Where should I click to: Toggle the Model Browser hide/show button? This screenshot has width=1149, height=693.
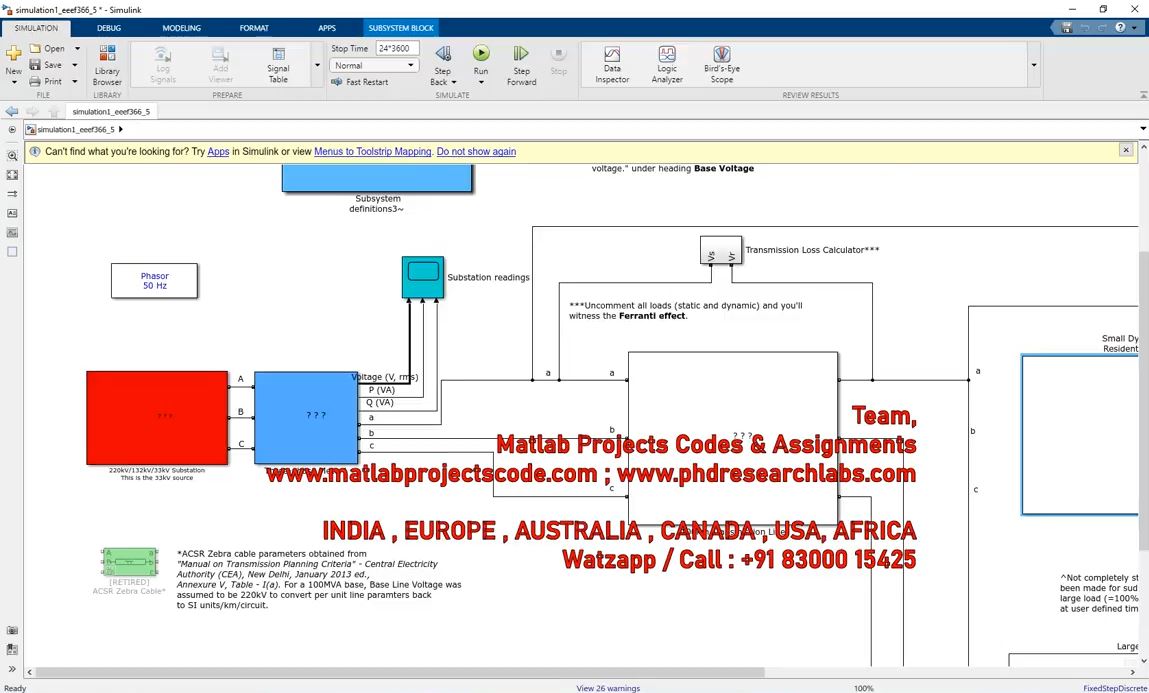pos(12,130)
